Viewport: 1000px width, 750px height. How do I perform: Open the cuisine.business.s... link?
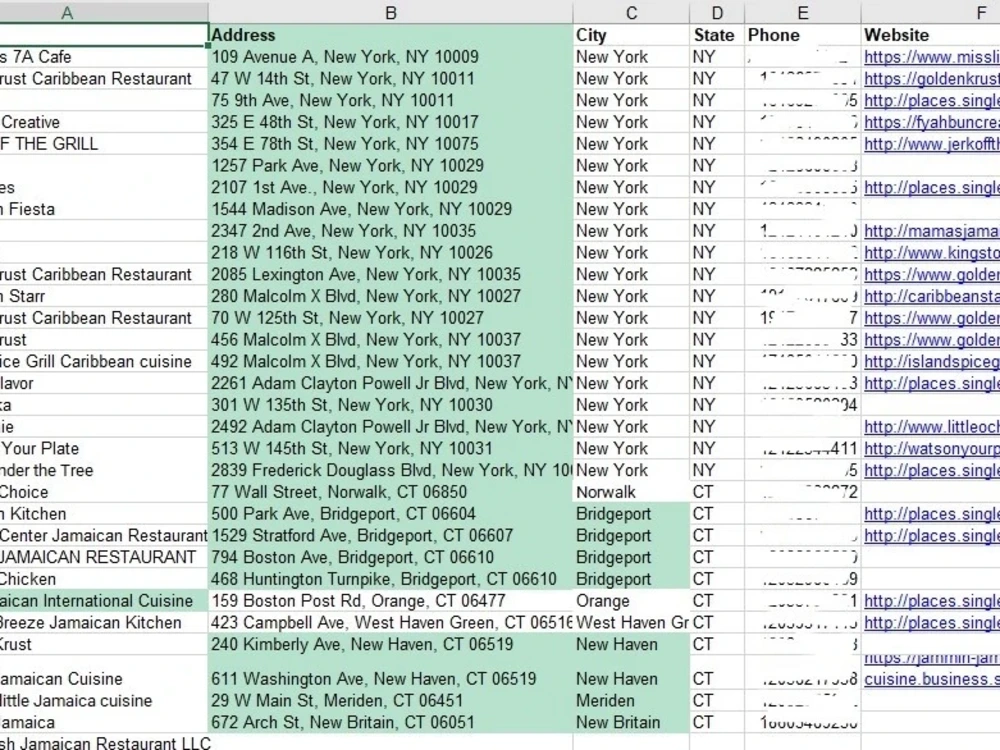click(x=932, y=679)
